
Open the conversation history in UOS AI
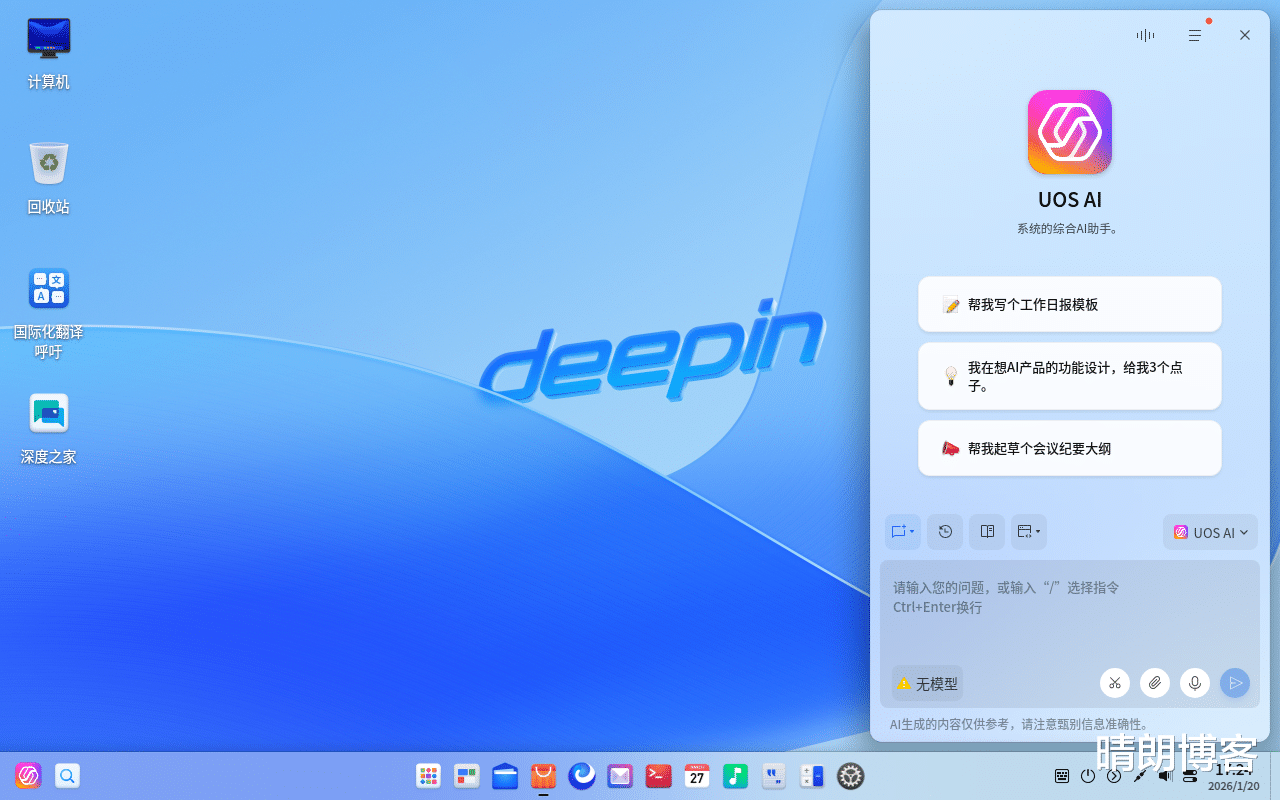tap(945, 532)
